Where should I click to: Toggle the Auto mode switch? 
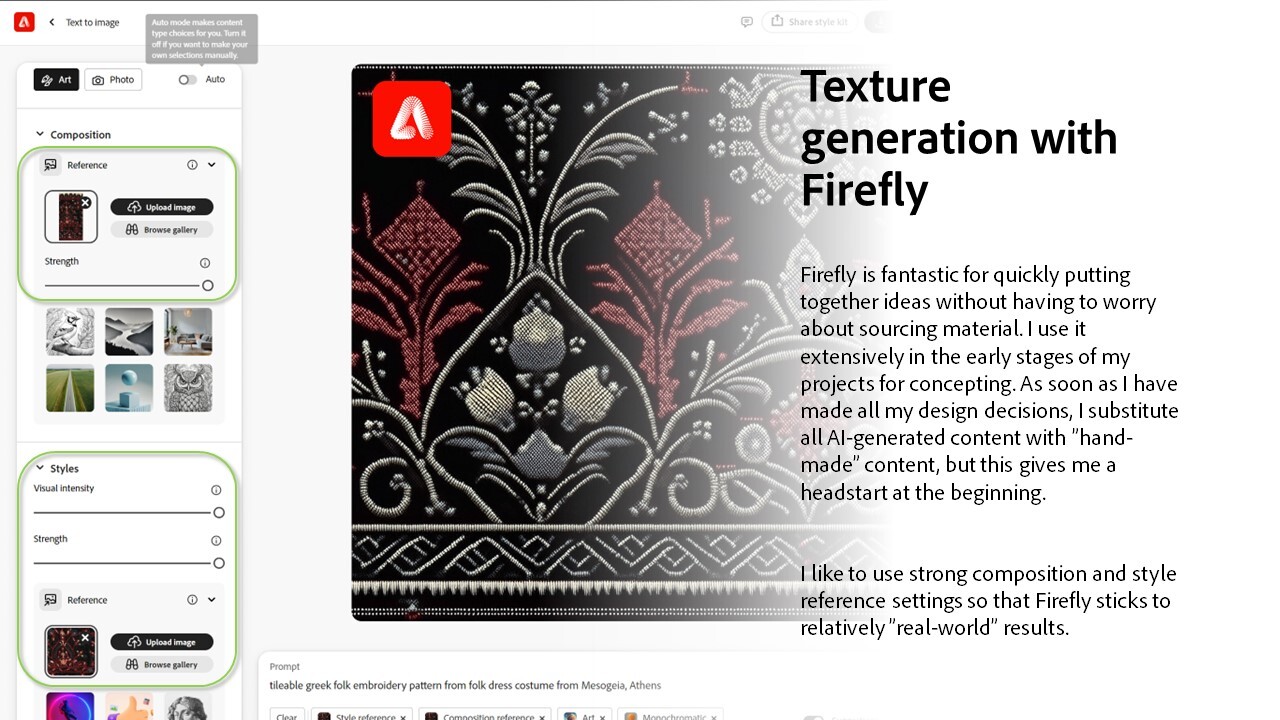pos(188,80)
